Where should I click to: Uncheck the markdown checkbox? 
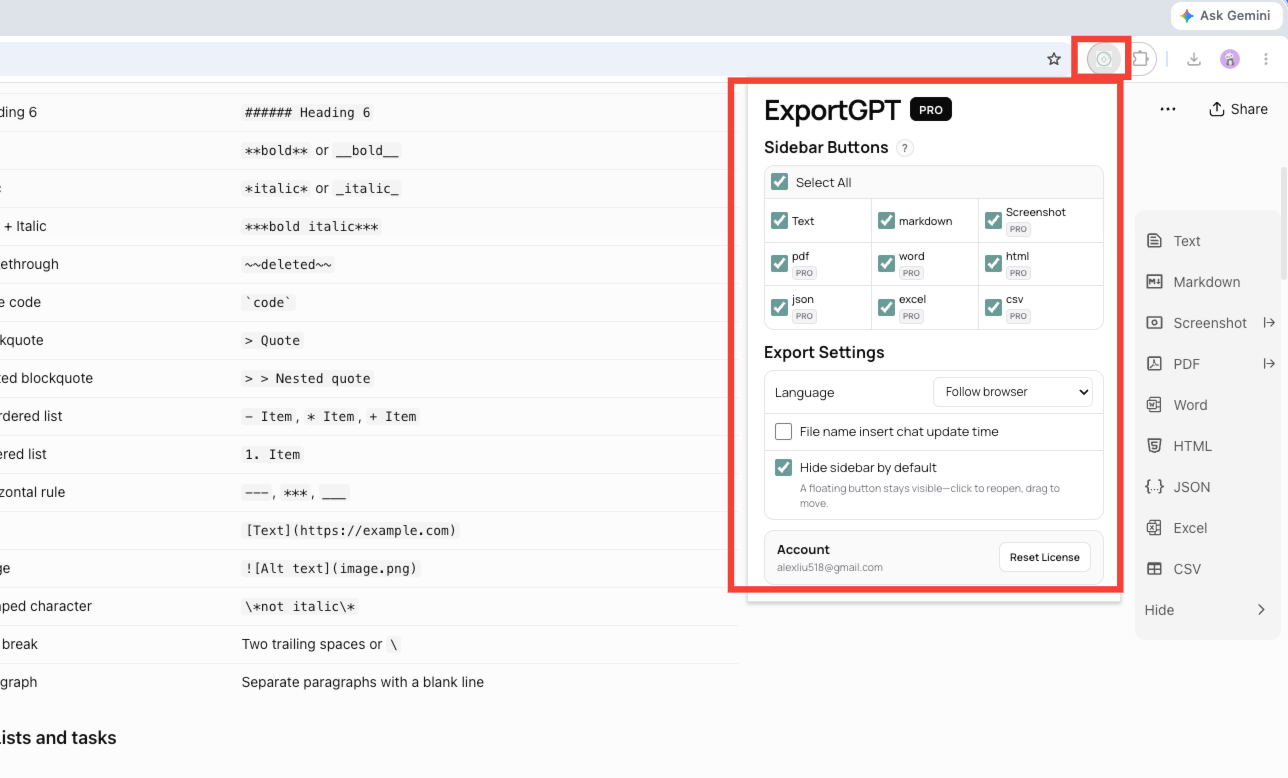[887, 220]
